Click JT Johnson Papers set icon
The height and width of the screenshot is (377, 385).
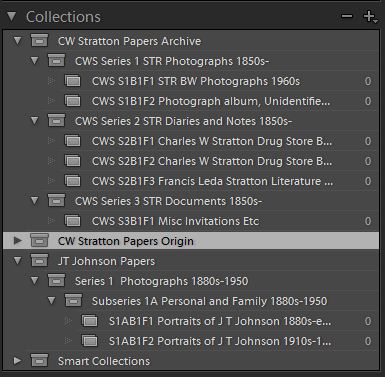[40, 261]
